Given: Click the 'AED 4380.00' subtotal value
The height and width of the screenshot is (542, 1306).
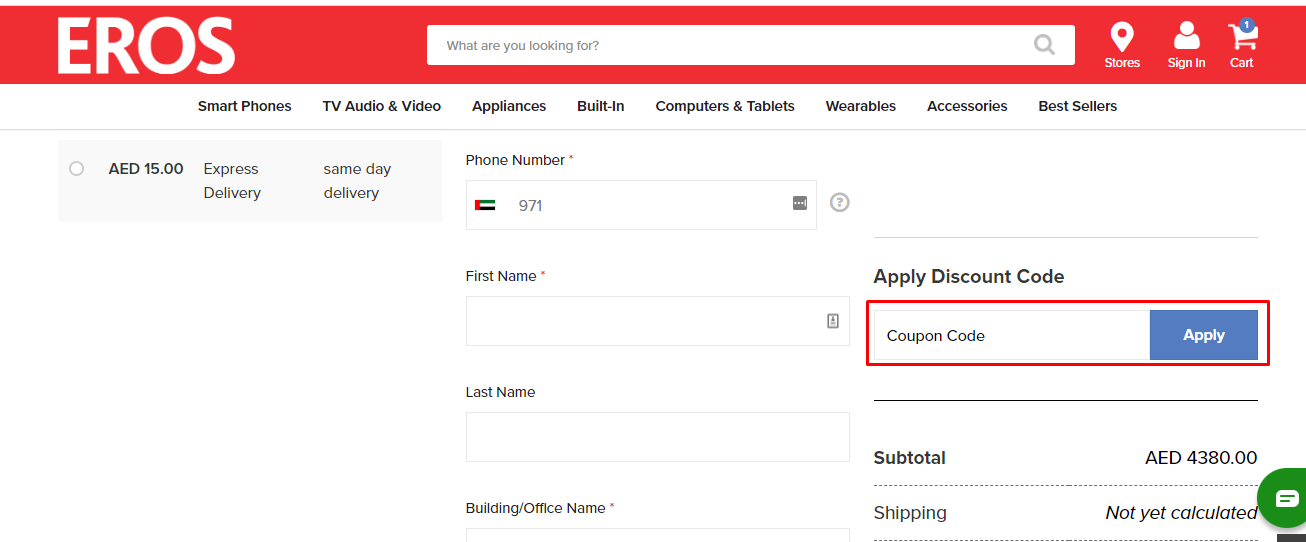Looking at the screenshot, I should click(1201, 458).
